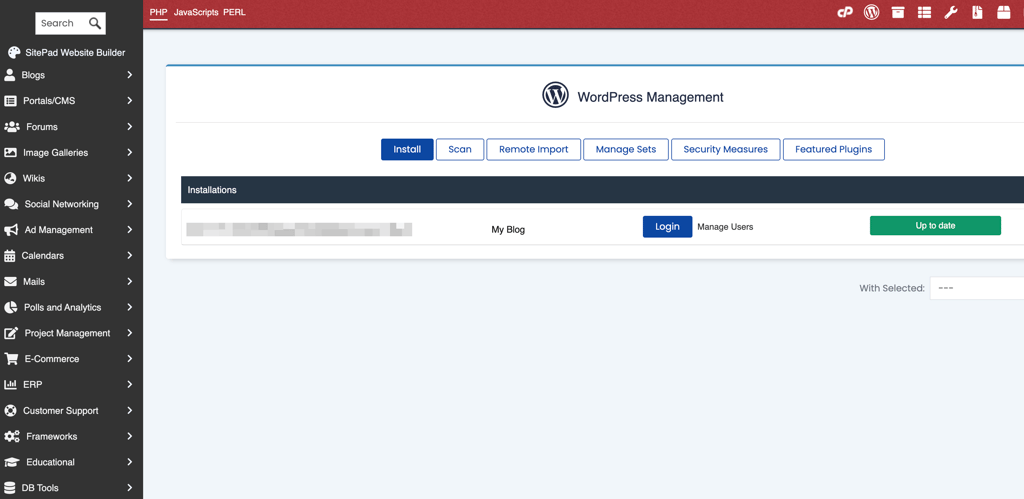The image size is (1024, 499).
Task: Open SitePad Website Builder link
Action: pos(75,52)
